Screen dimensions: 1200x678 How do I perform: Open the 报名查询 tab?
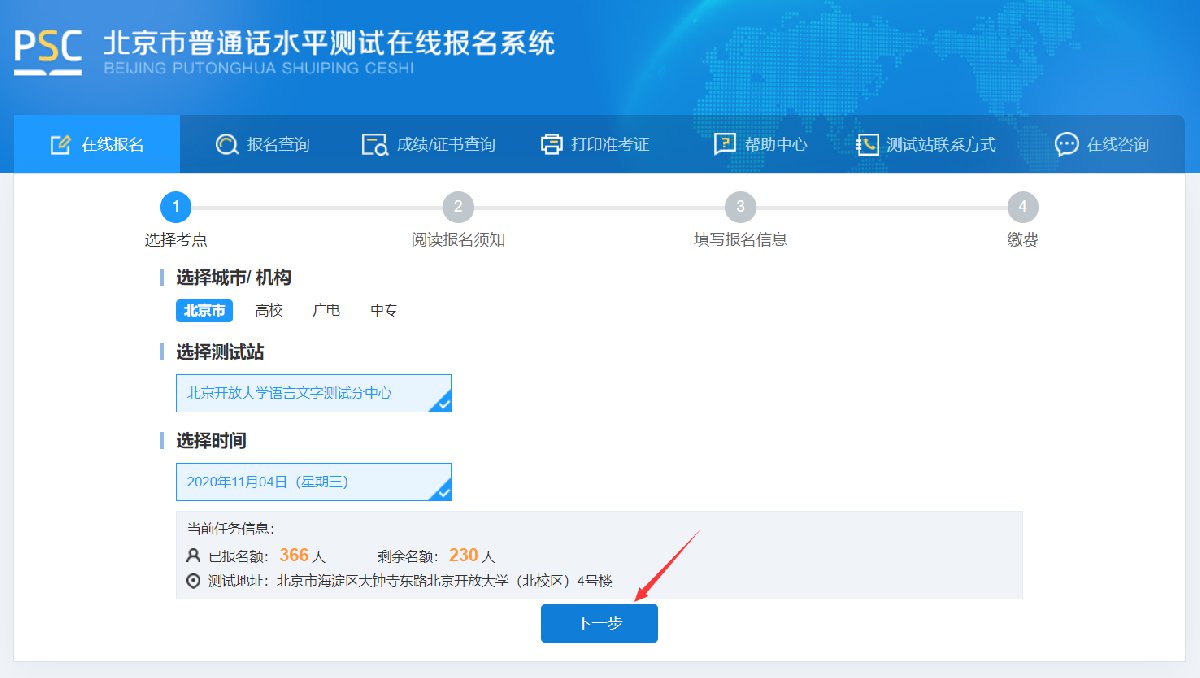click(264, 144)
